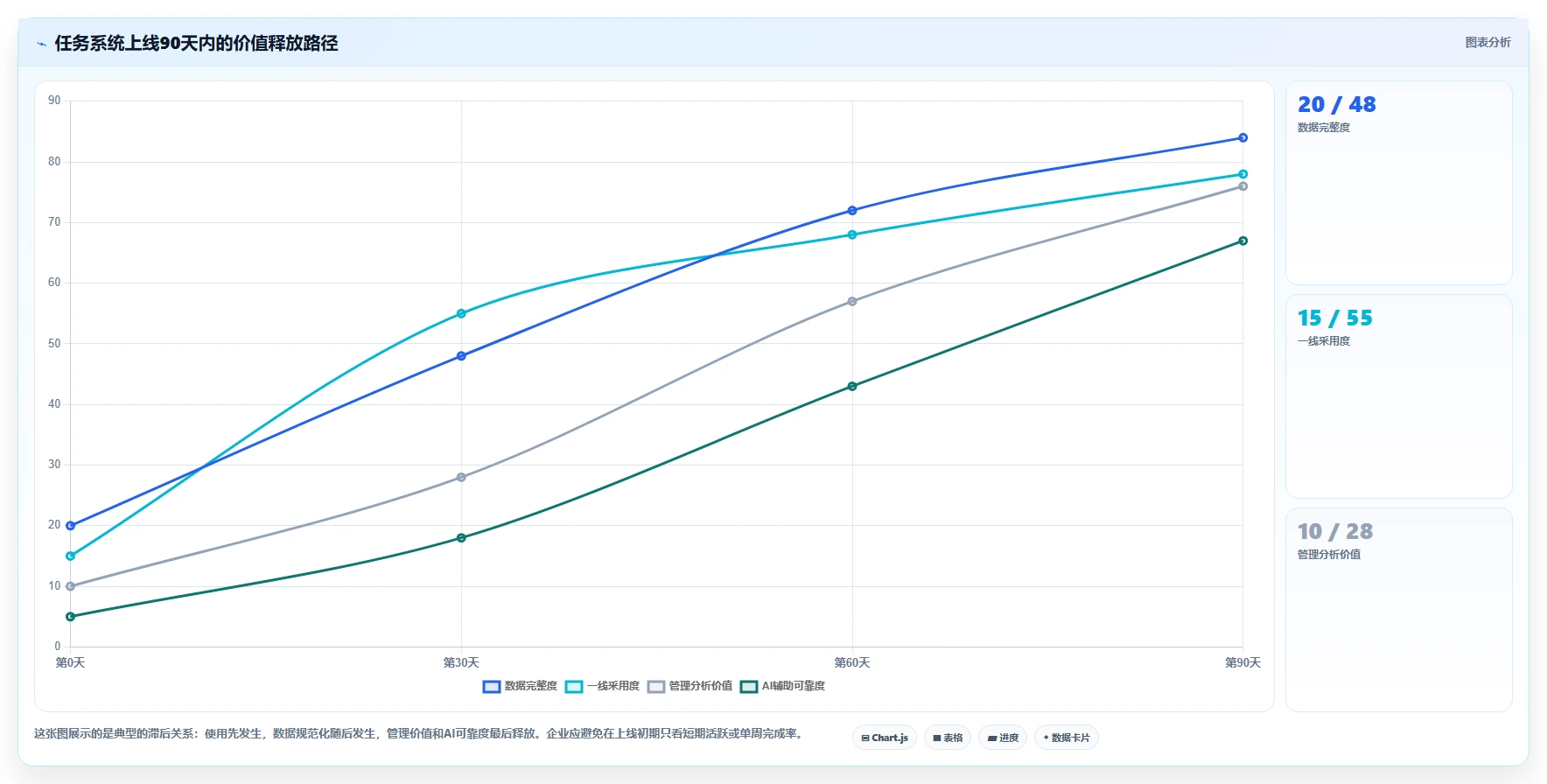1547x784 pixels.
Task: Click the y-axis label 50
Action: point(54,343)
